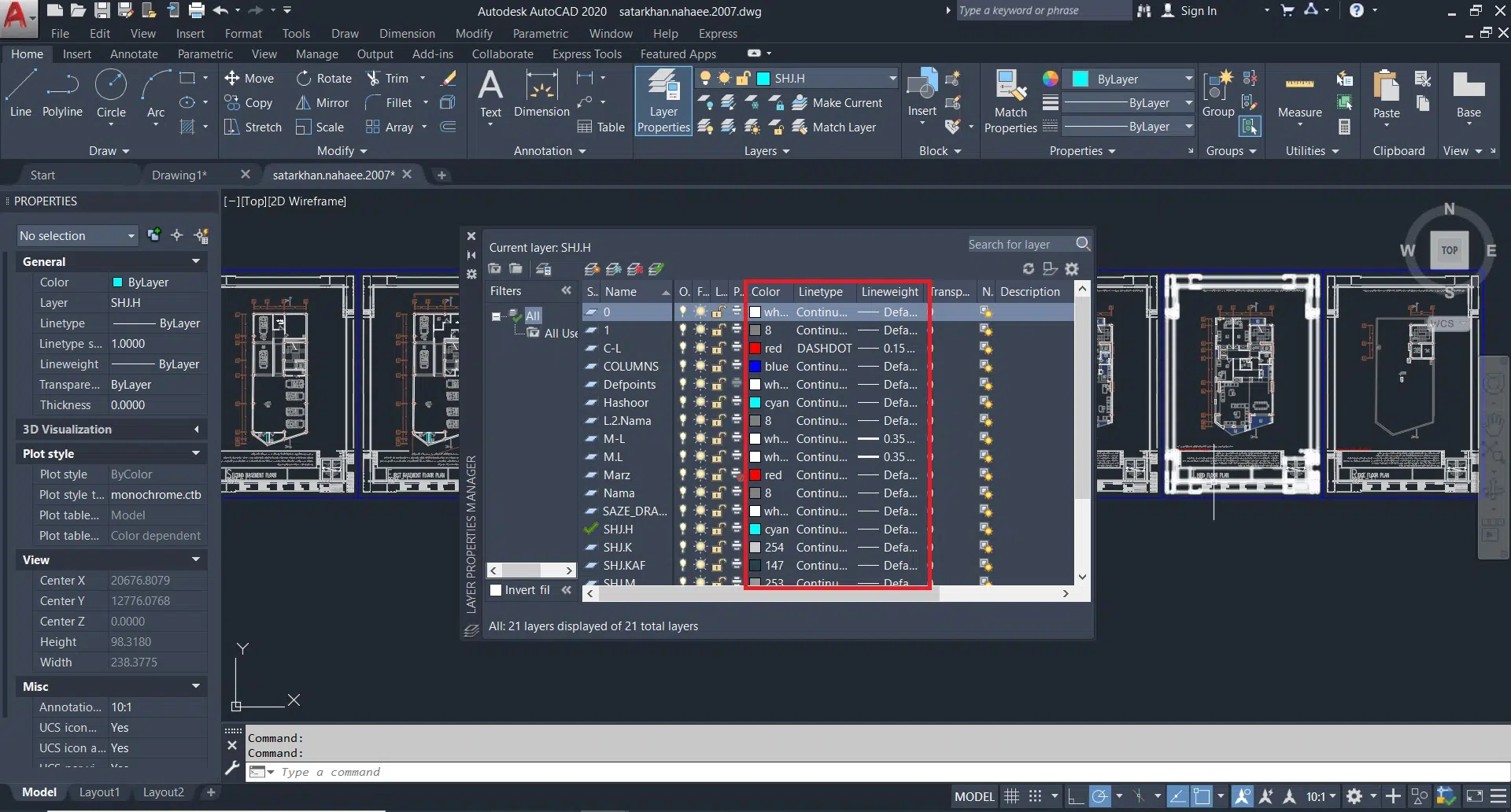
Task: Click the blue color swatch for COLUMNS
Action: [755, 367]
